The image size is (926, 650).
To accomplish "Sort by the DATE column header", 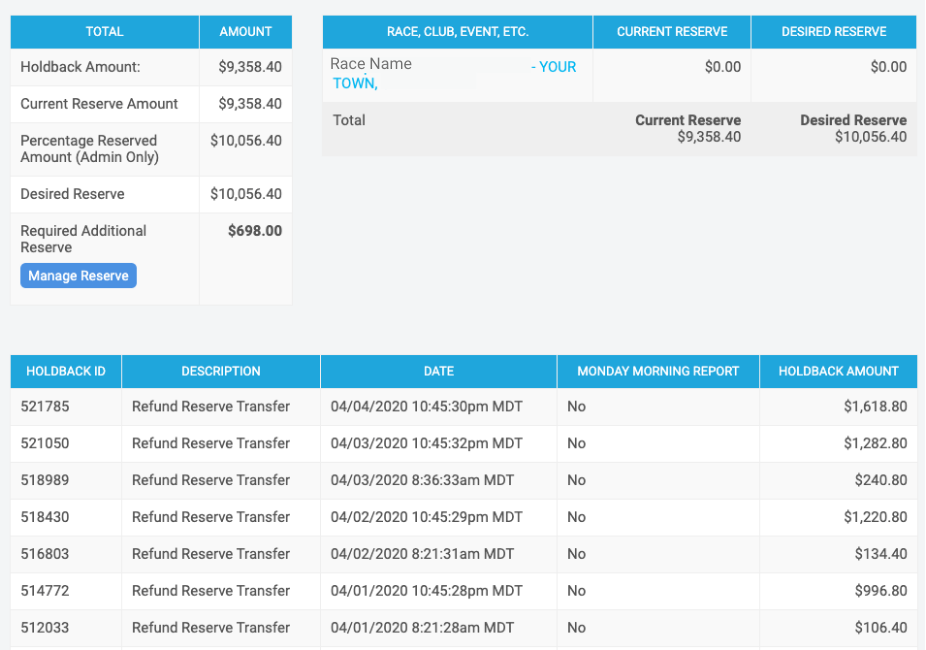I will coord(438,371).
